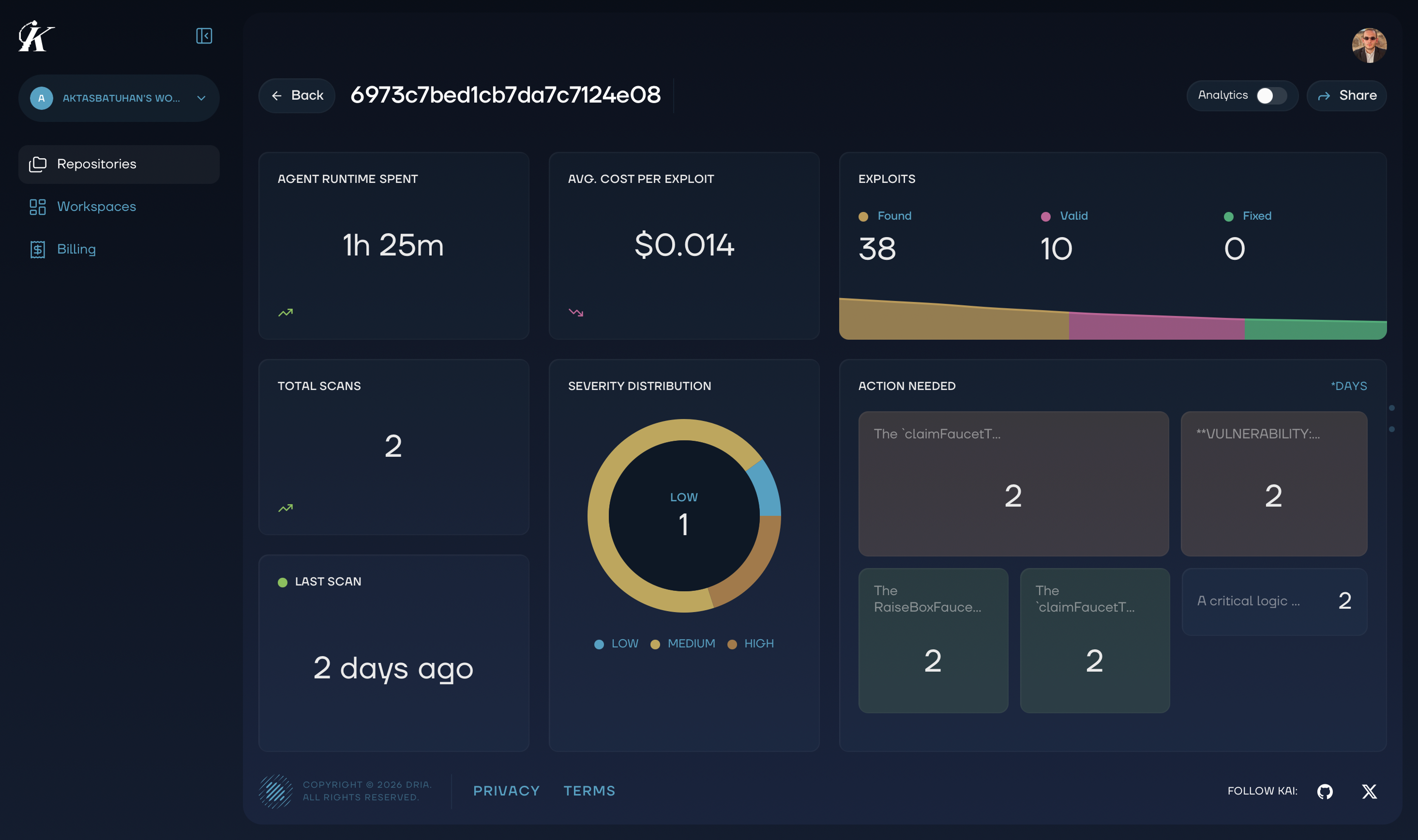Select the Repositories folder icon

coord(38,164)
